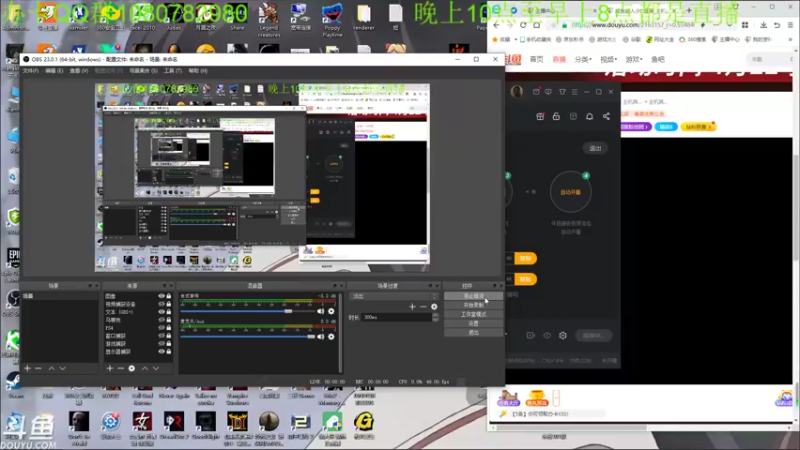The width and height of the screenshot is (800, 450).
Task: Open the yellow G desktop shortcut
Action: [364, 426]
